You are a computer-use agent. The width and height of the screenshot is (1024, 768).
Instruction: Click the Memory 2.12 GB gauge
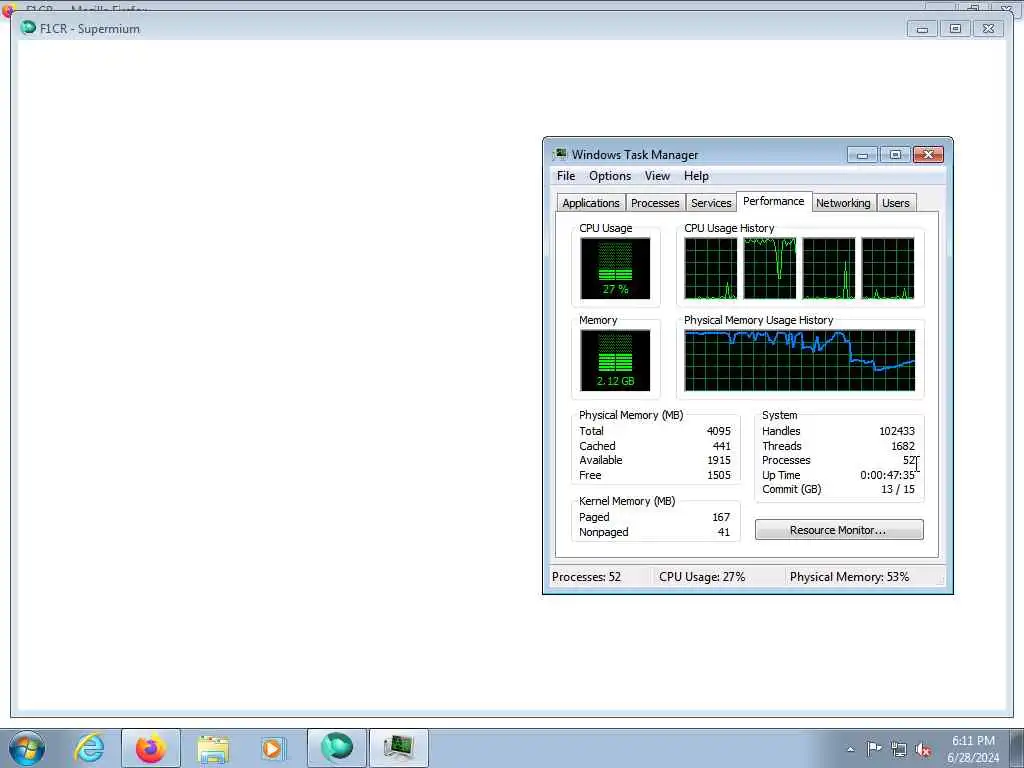click(615, 360)
